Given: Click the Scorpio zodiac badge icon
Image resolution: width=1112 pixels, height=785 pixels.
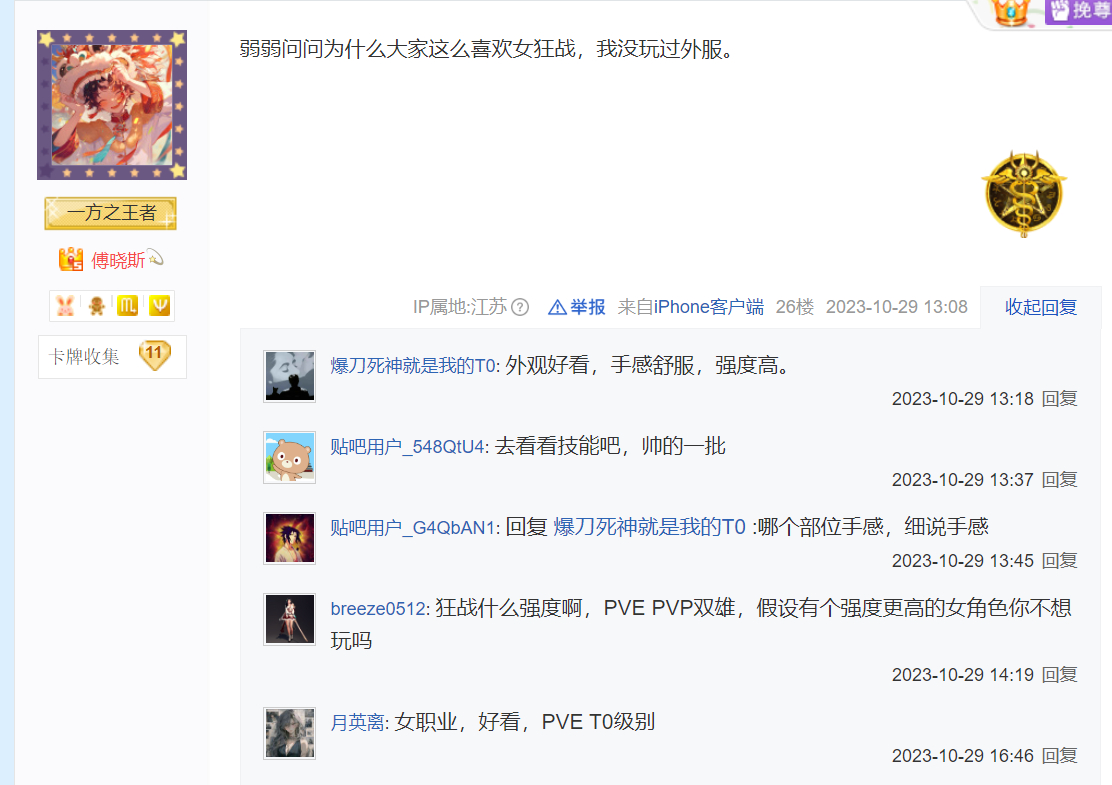Looking at the screenshot, I should tap(128, 306).
